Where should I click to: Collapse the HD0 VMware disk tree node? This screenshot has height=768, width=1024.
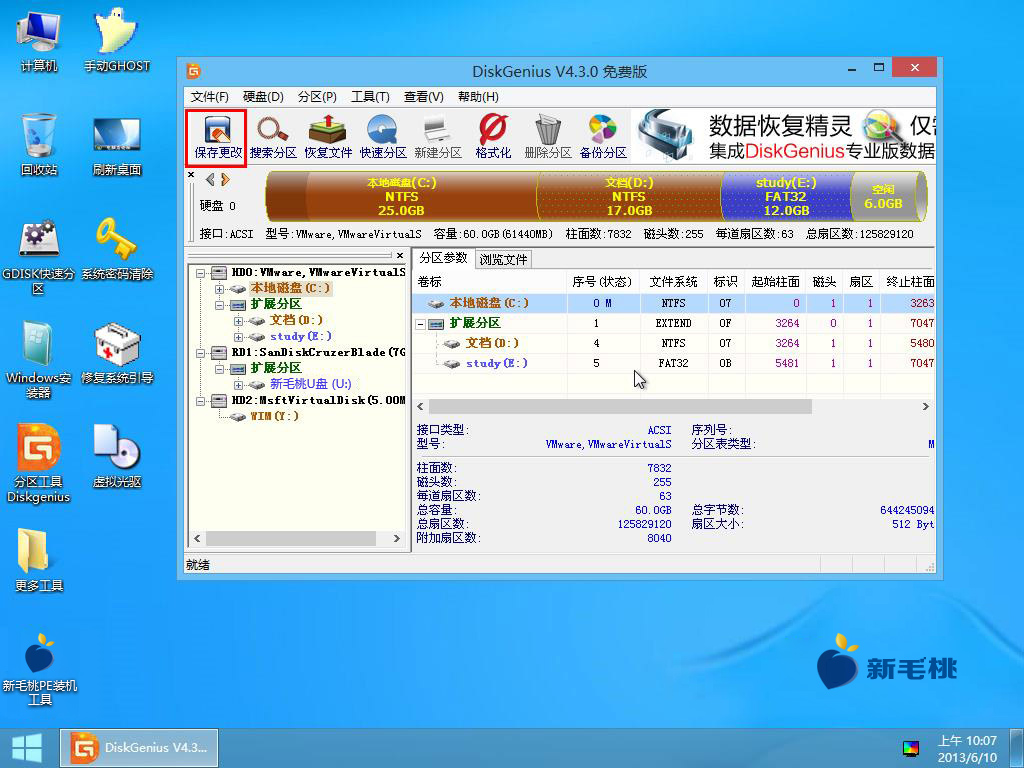pyautogui.click(x=201, y=273)
